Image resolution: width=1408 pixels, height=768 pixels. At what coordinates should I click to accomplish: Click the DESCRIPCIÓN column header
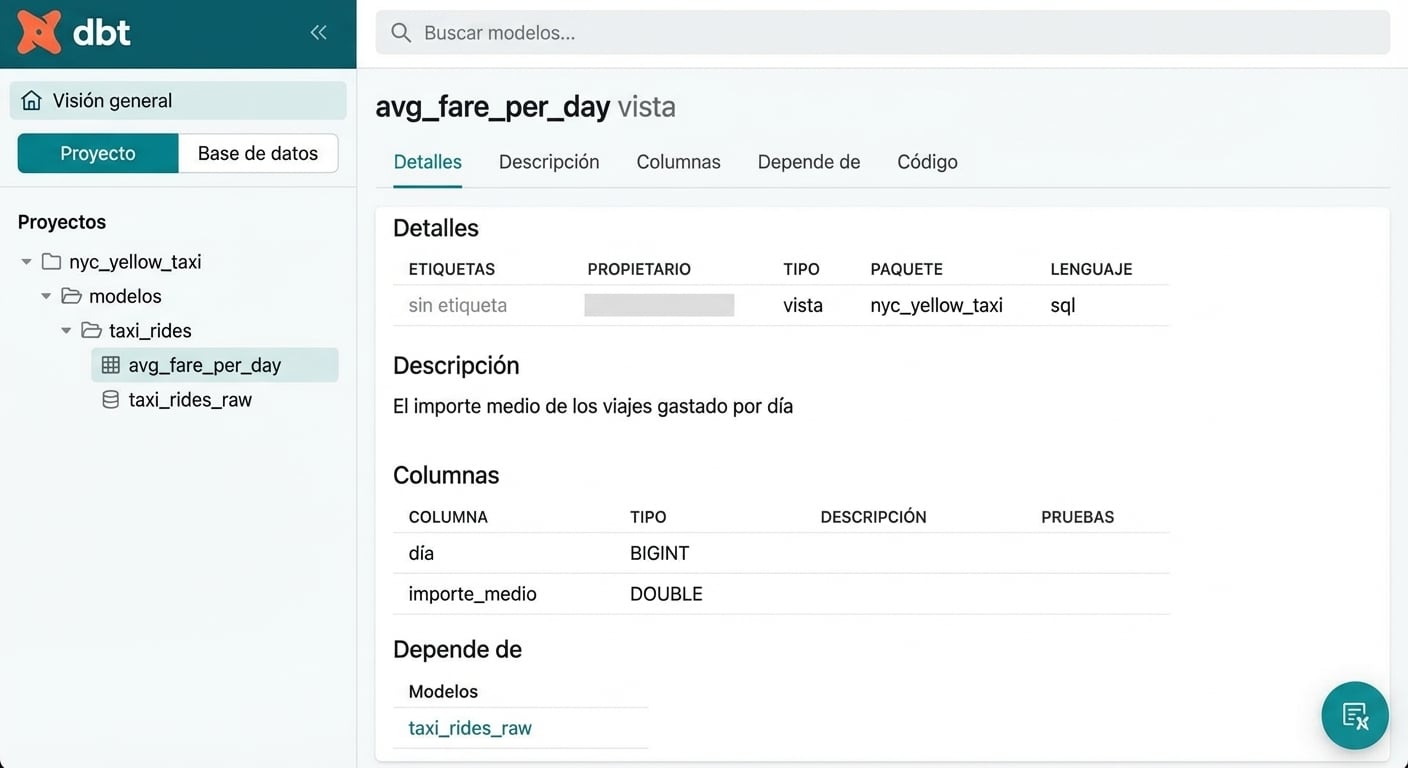(873, 517)
